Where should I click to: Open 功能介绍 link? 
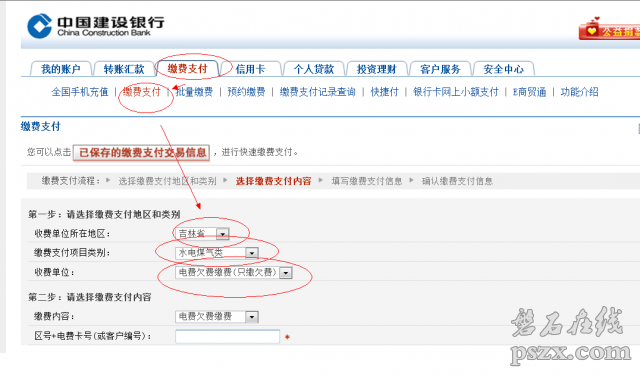tap(580, 92)
